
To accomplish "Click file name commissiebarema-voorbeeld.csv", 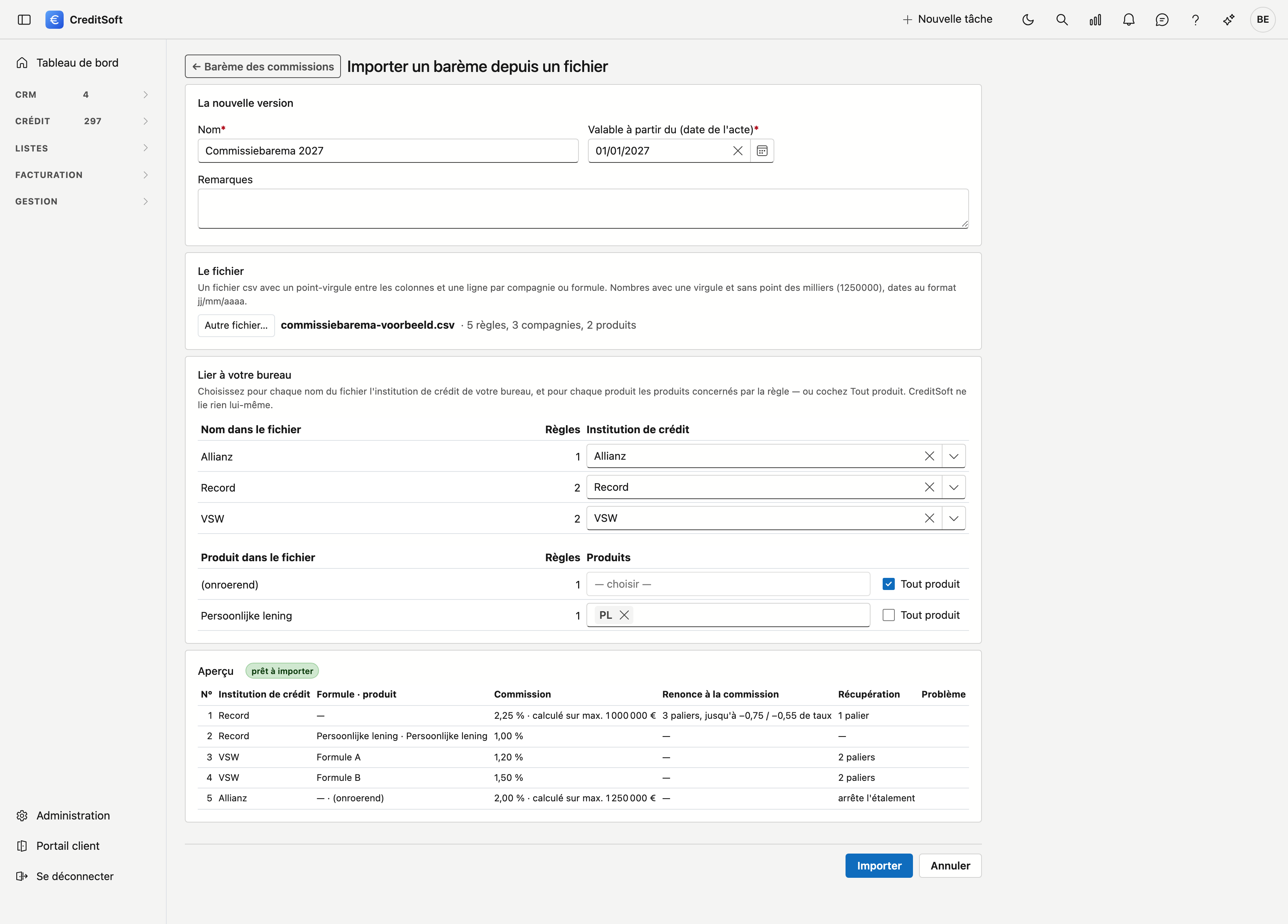I will (367, 325).
